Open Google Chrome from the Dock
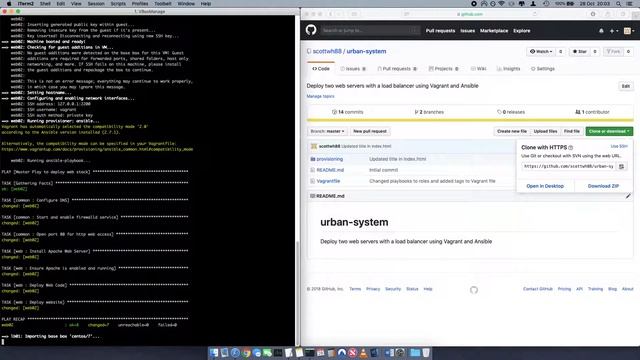Image resolution: width=640 pixels, height=360 pixels. 246,353
